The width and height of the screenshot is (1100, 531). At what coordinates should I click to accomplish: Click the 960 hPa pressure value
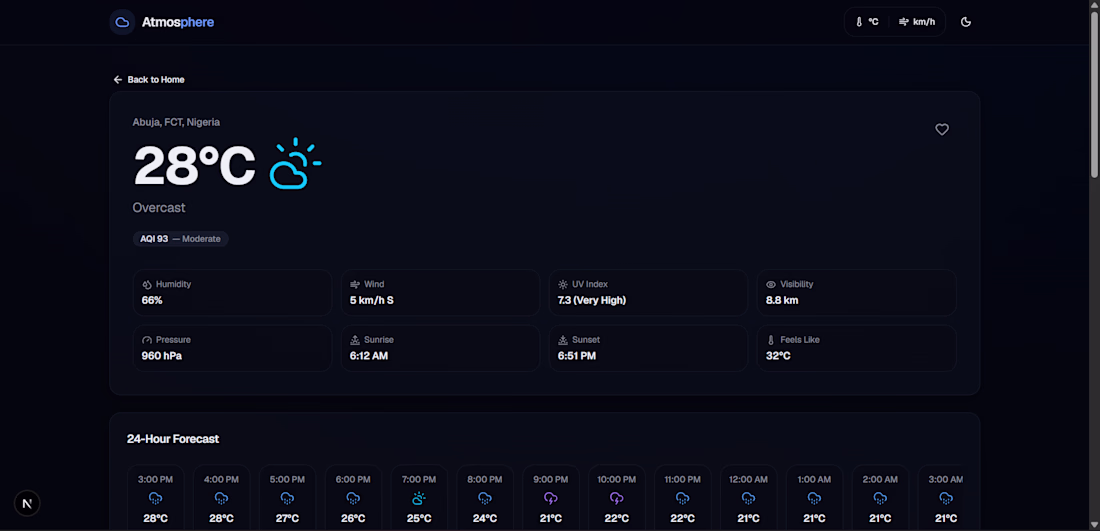click(x=162, y=356)
